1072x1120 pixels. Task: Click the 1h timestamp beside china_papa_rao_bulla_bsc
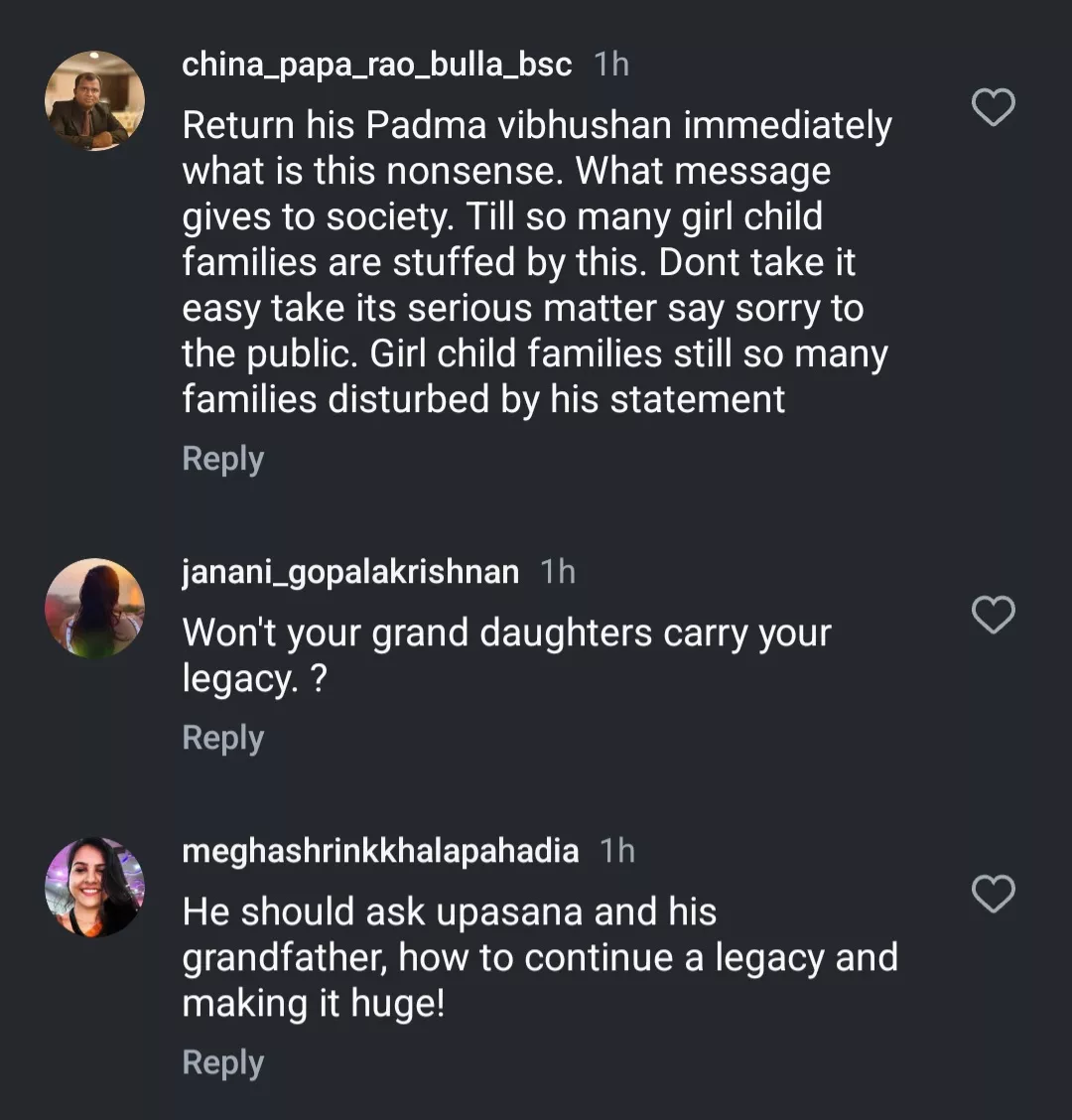click(x=611, y=65)
